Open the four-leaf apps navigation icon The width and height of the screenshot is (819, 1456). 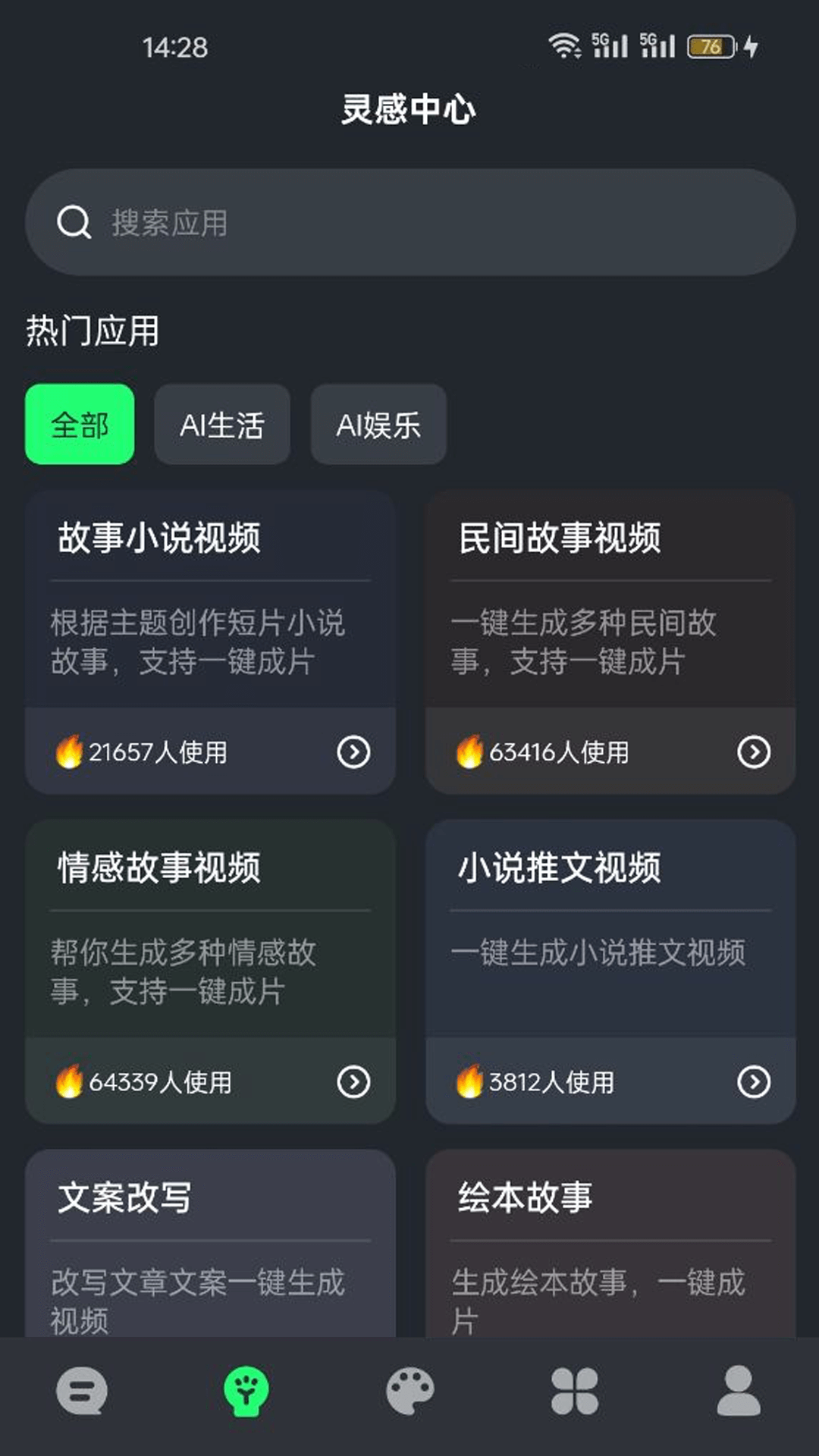(x=574, y=1392)
